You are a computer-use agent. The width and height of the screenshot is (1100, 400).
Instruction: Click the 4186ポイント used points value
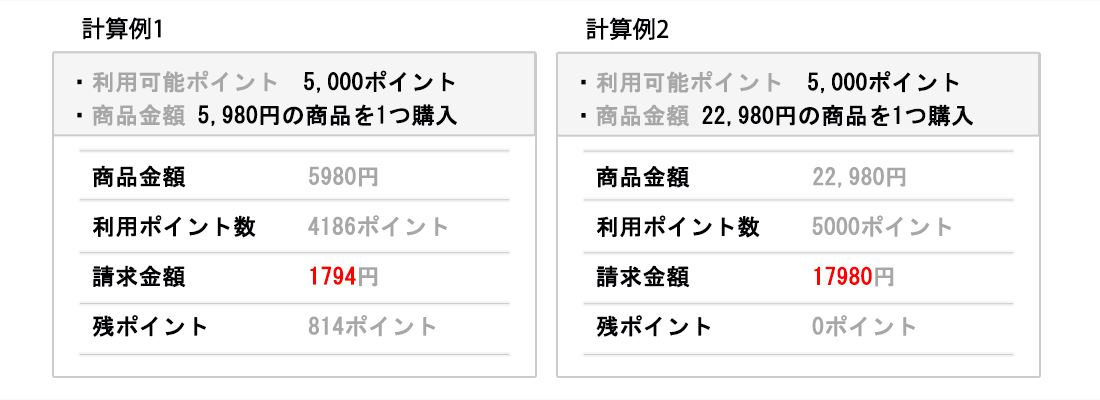[x=379, y=227]
